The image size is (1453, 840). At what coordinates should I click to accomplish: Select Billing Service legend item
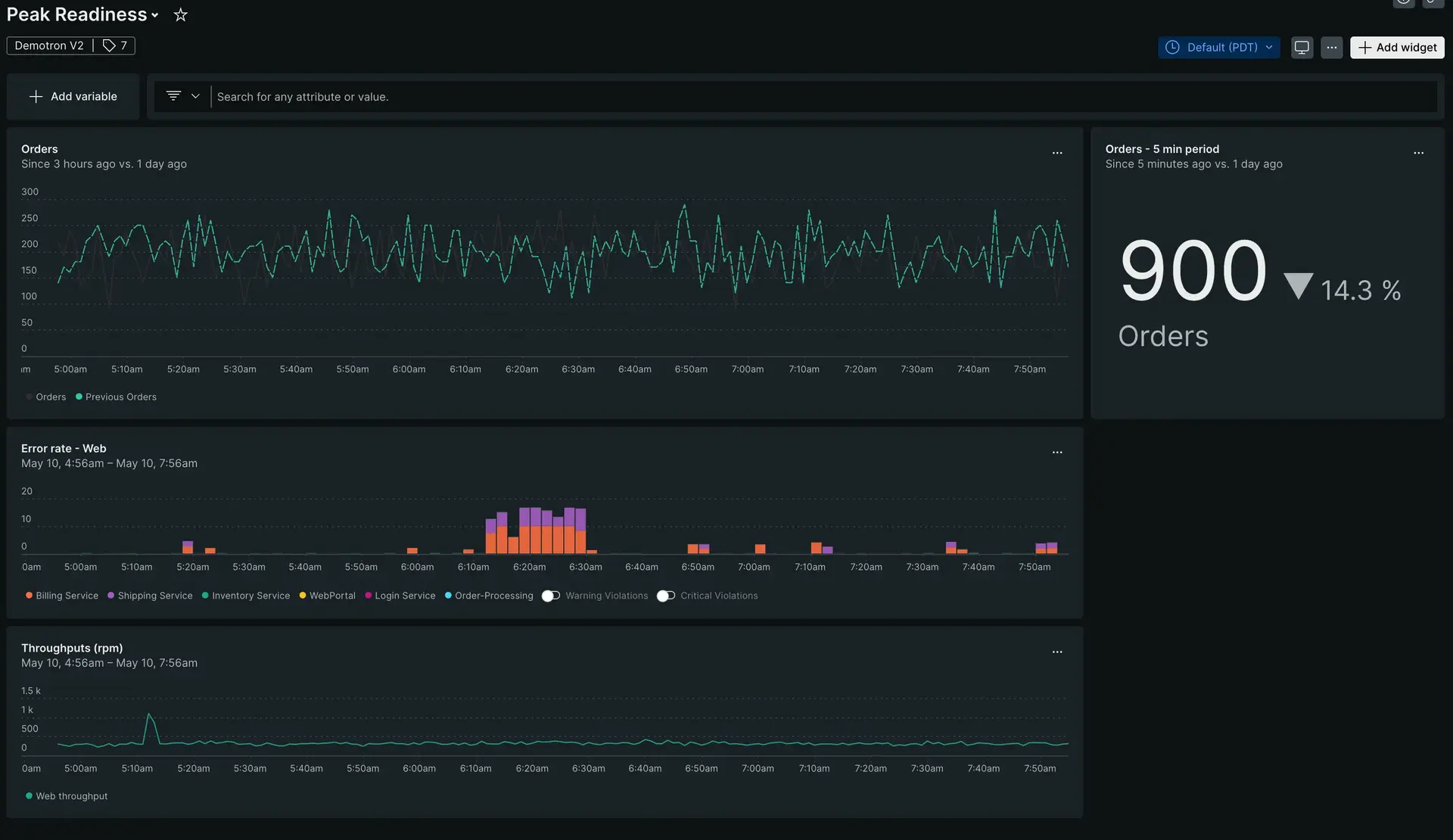click(67, 596)
